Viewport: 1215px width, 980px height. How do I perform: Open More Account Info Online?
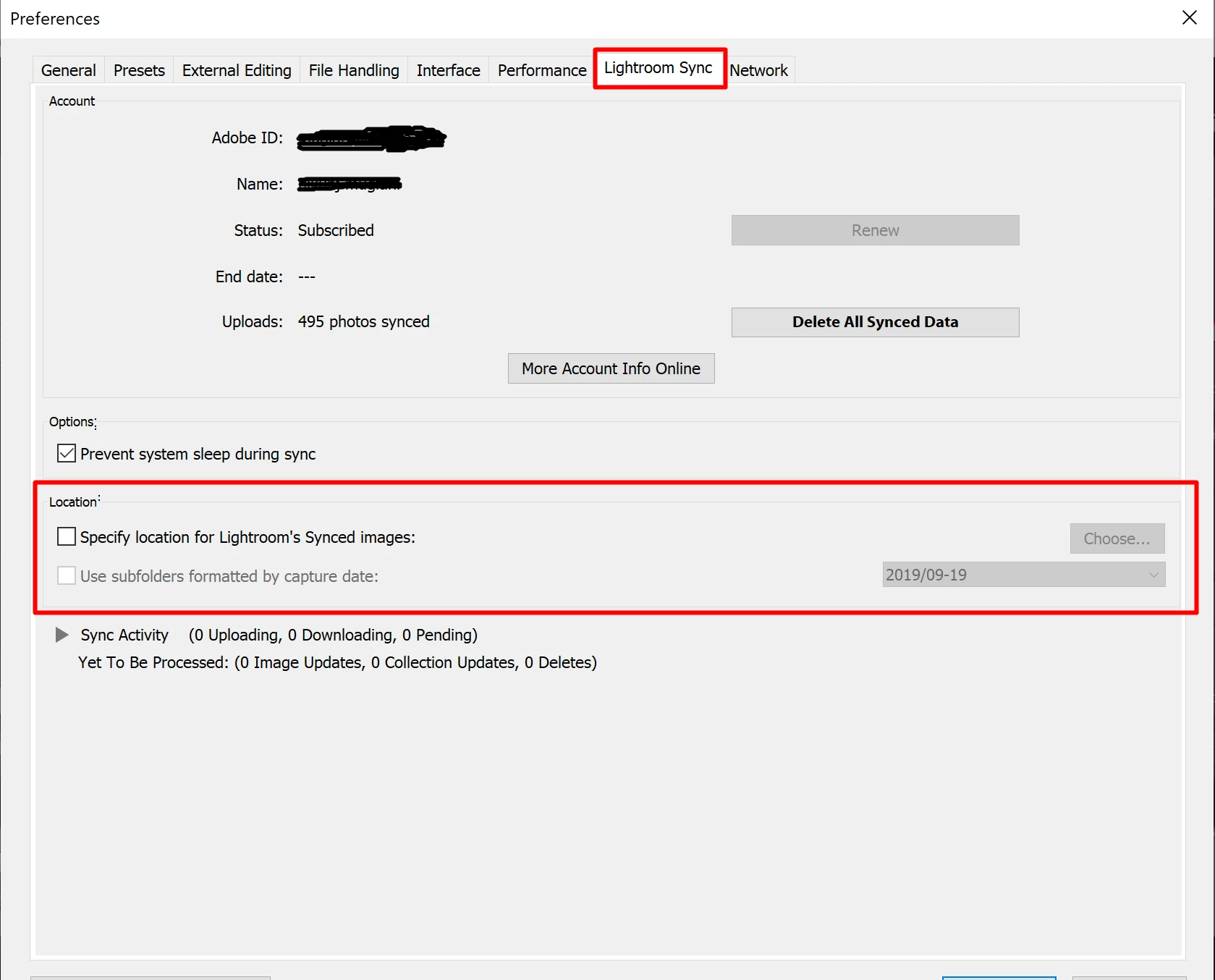pos(611,368)
